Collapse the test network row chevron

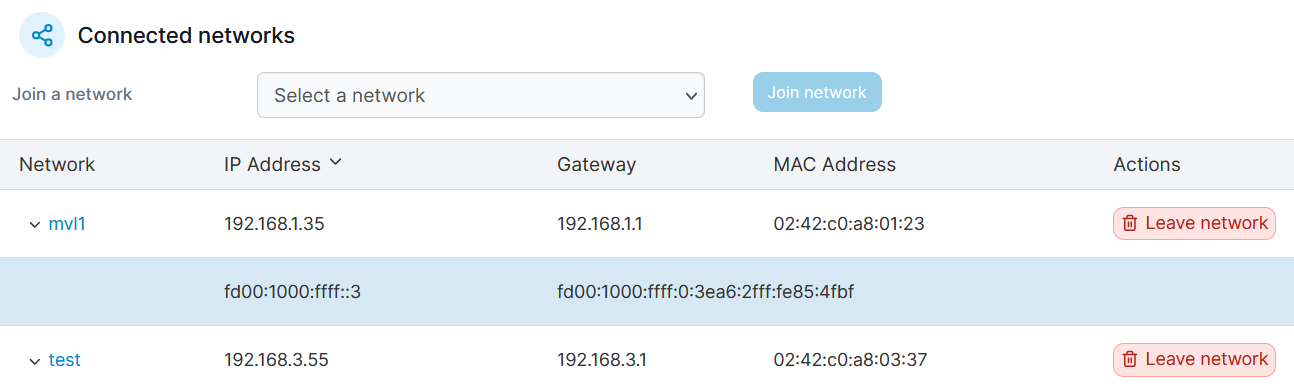click(x=35, y=361)
